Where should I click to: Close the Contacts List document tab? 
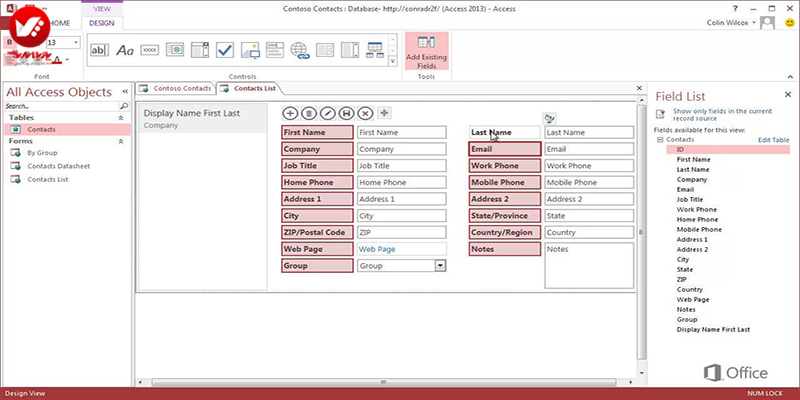[x=639, y=88]
